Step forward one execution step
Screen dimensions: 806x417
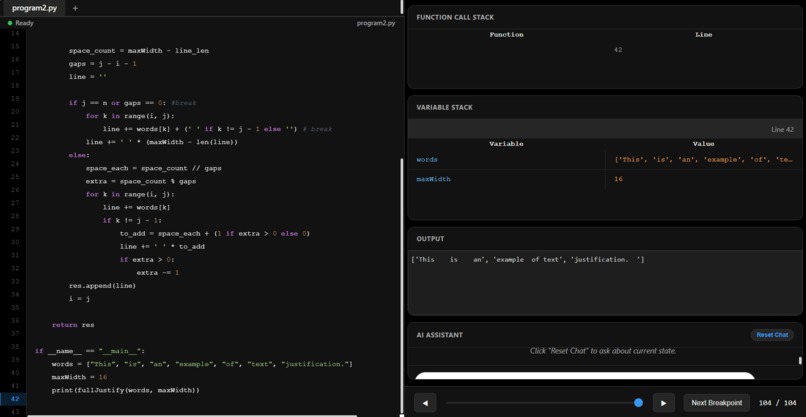pyautogui.click(x=664, y=403)
